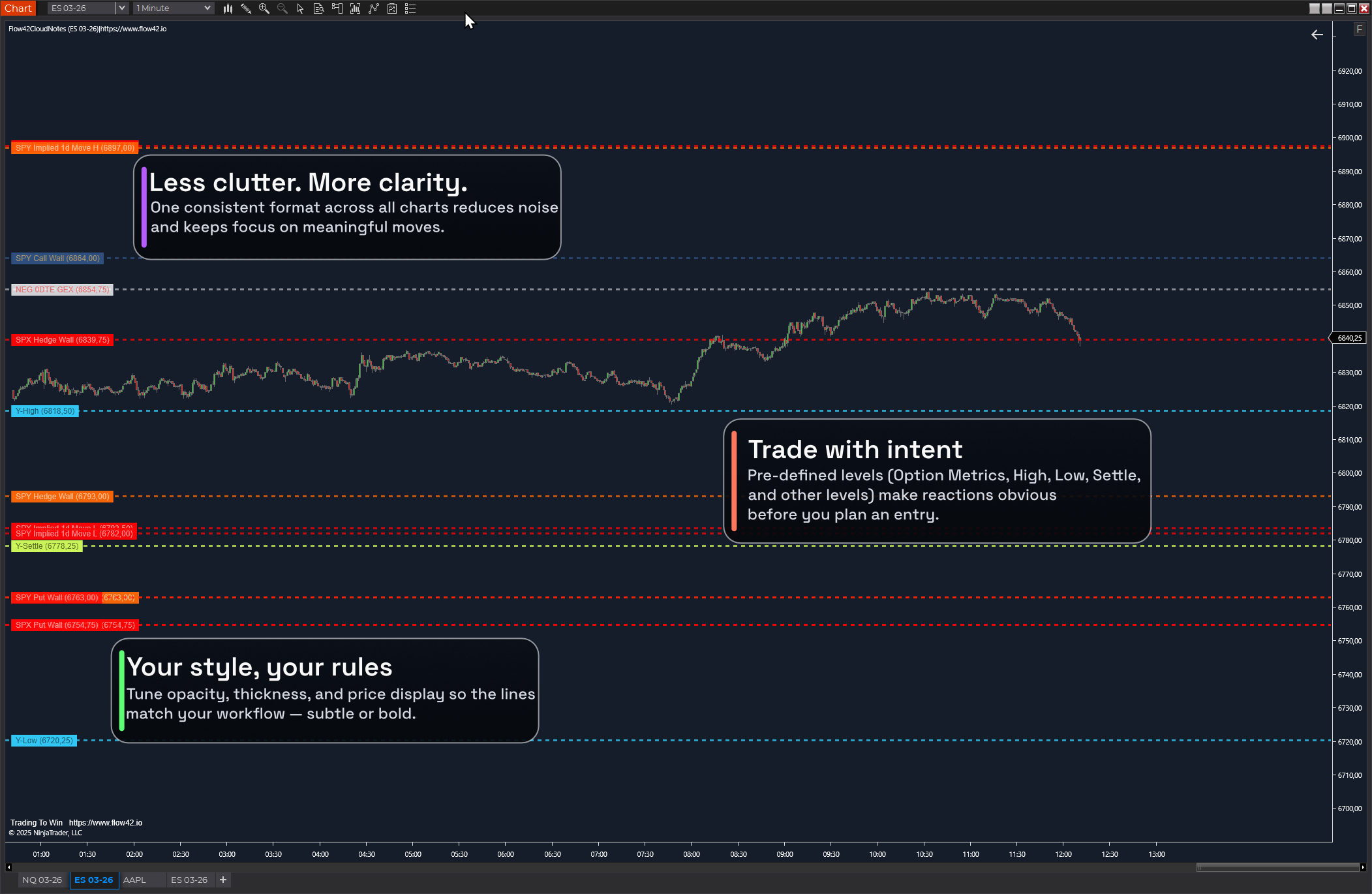The height and width of the screenshot is (894, 1372).
Task: Toggle the Chart Trader icon
Action: (x=337, y=8)
